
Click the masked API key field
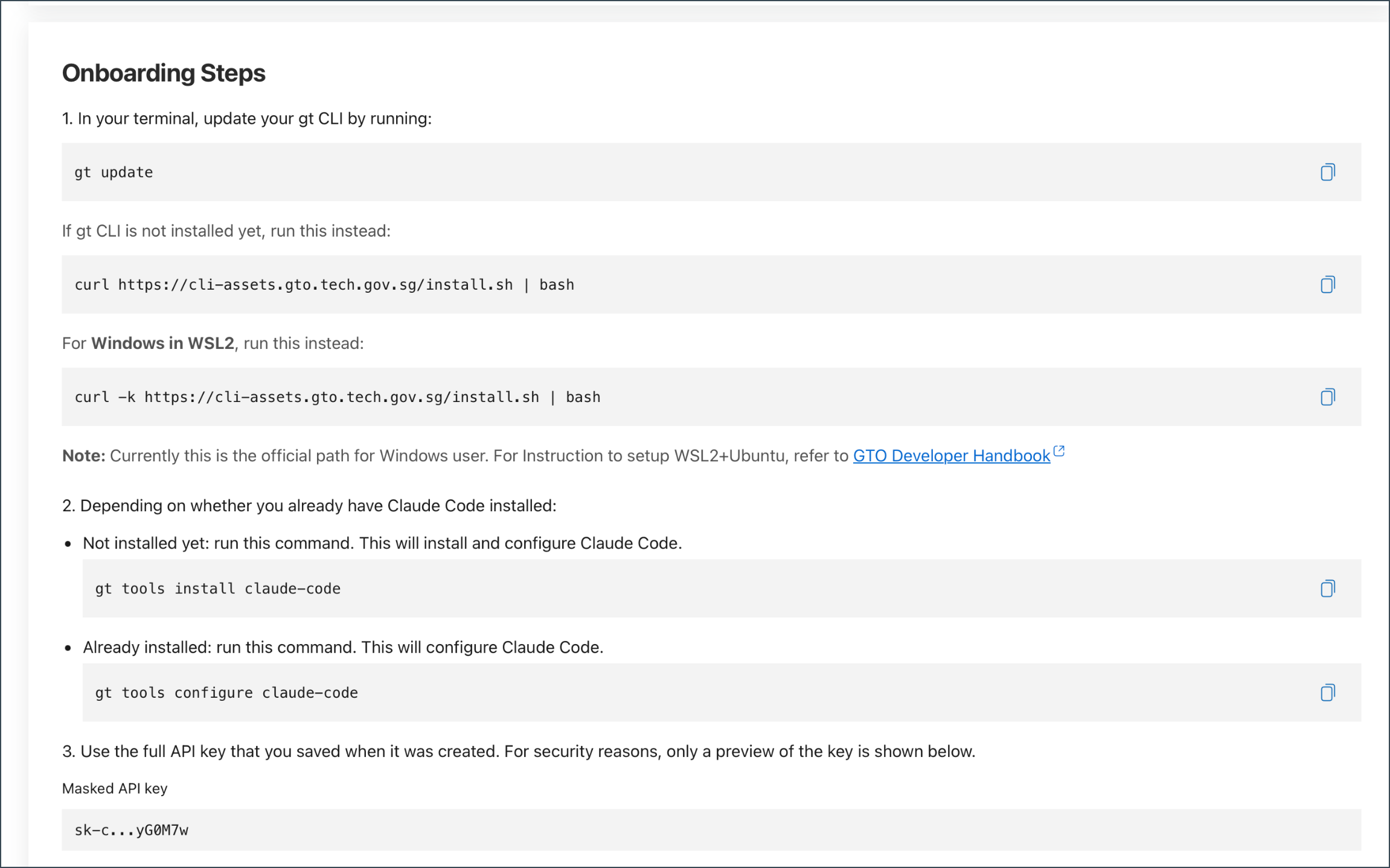[x=711, y=830]
